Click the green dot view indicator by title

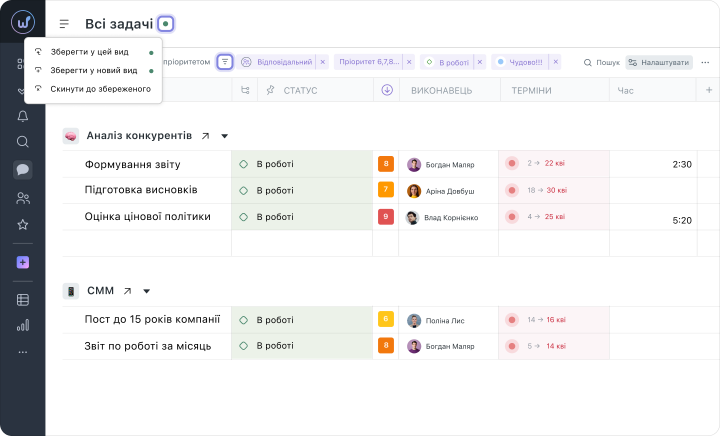point(166,23)
